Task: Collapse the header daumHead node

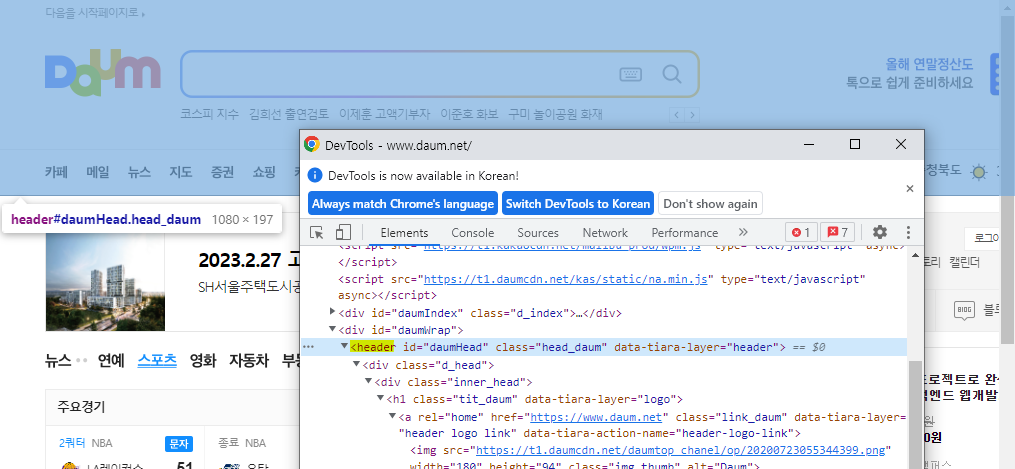Action: (344, 347)
